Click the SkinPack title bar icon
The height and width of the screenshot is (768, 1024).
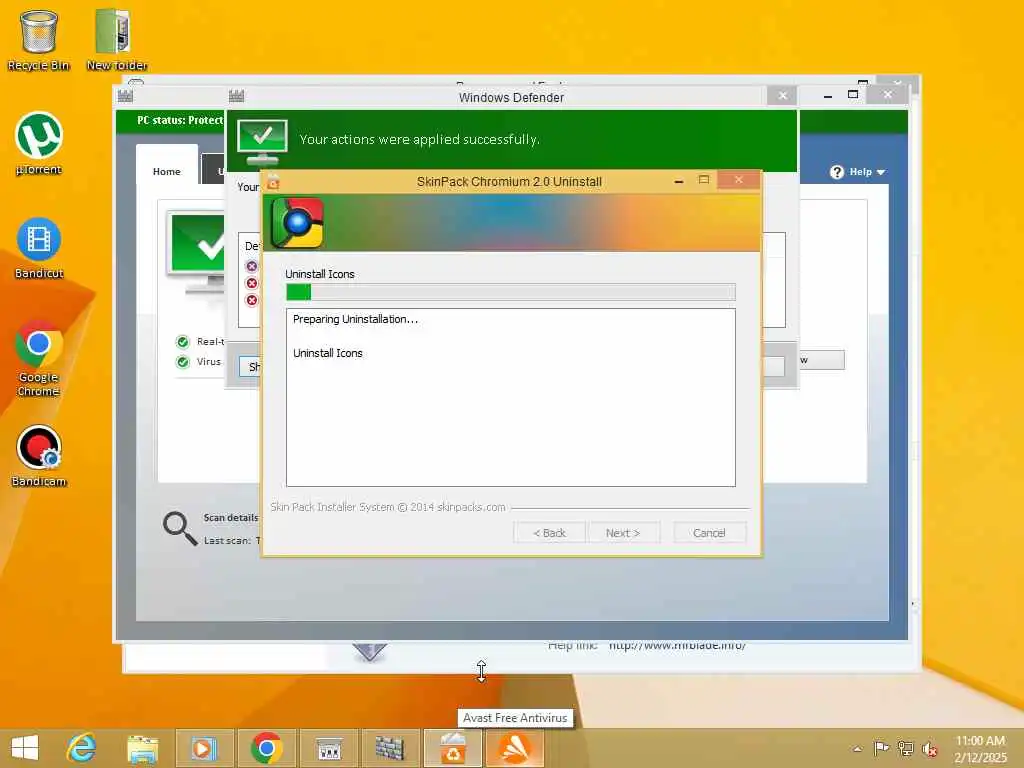273,182
